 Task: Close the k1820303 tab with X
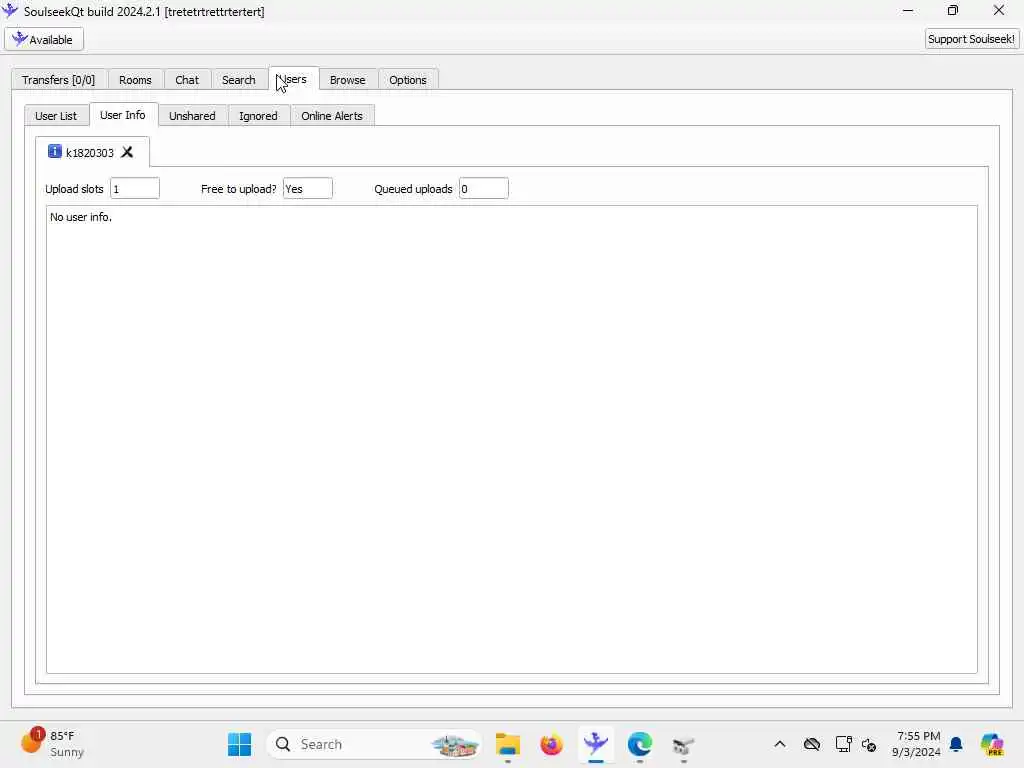point(127,152)
